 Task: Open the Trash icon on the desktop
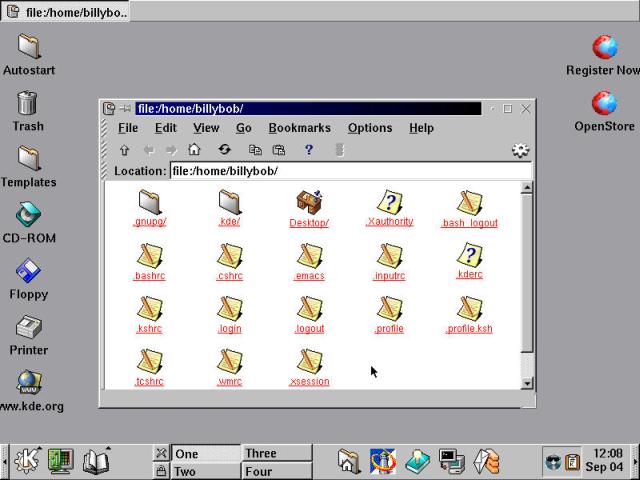pyautogui.click(x=28, y=103)
